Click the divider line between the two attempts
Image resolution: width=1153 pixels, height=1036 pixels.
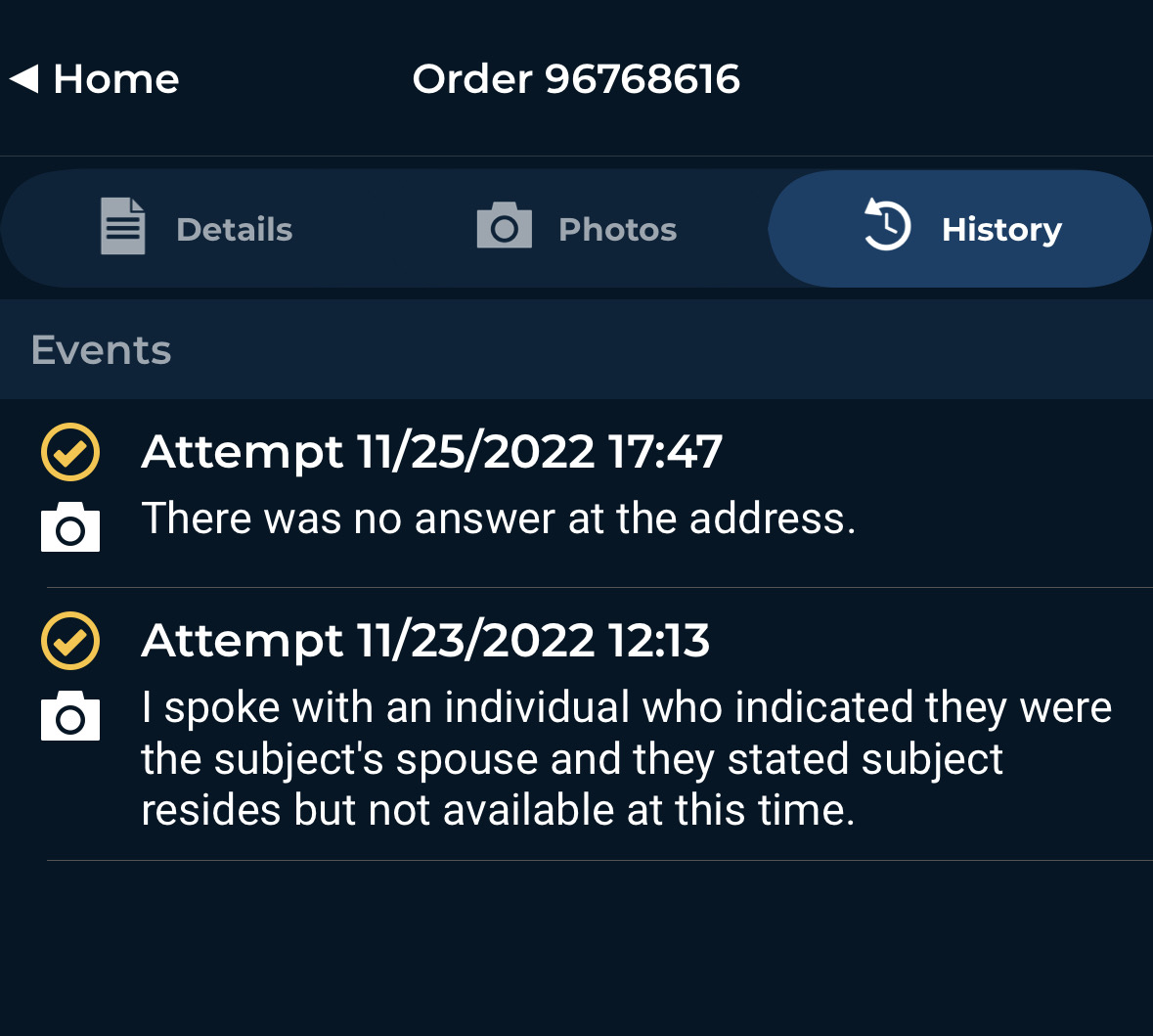coord(599,588)
